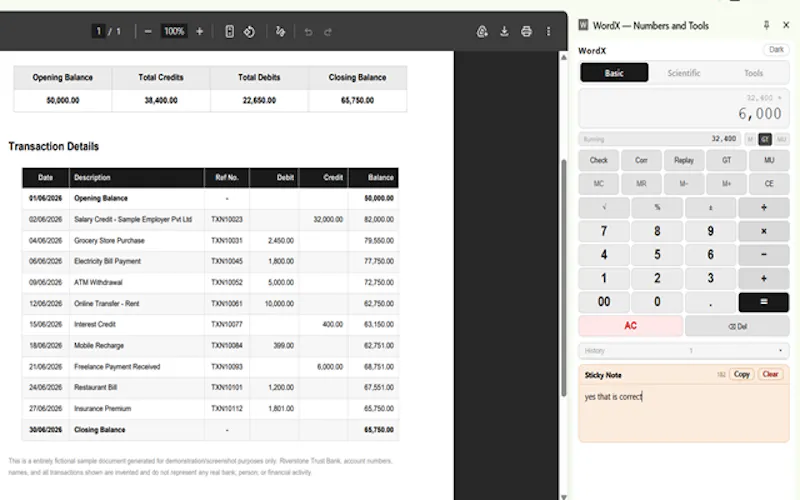Click the ATM Withdrawal row description
Image resolution: width=800 pixels, height=500 pixels.
point(98,282)
